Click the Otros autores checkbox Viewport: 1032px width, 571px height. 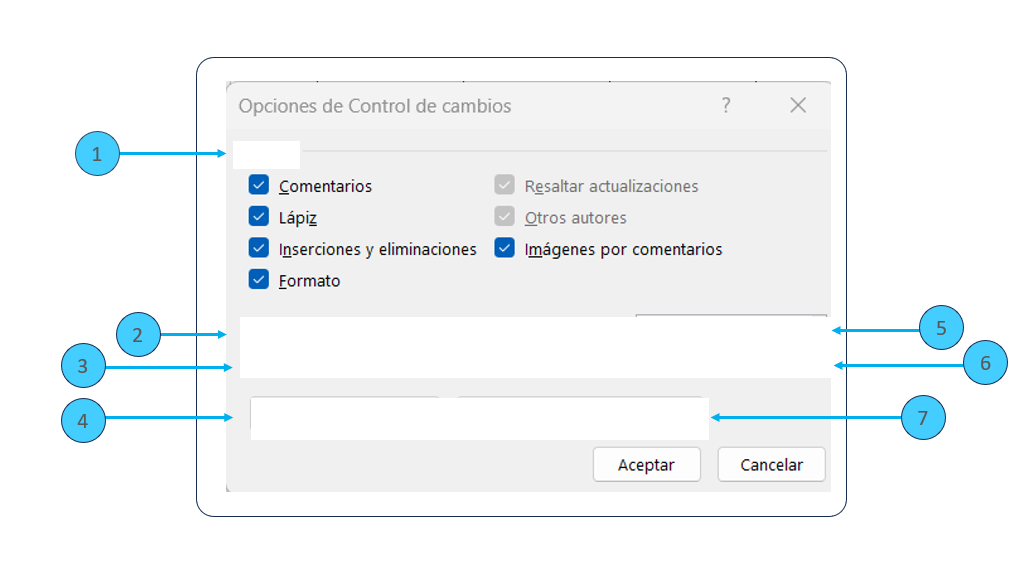pos(505,216)
